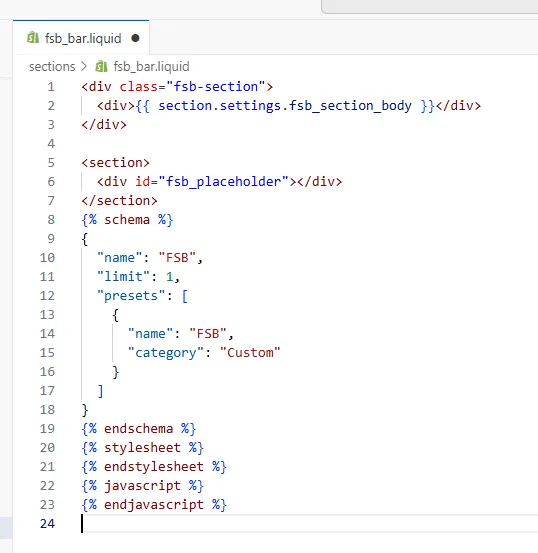Click "name": "FSB" on line 10
The height and width of the screenshot is (553, 538).
pos(146,258)
